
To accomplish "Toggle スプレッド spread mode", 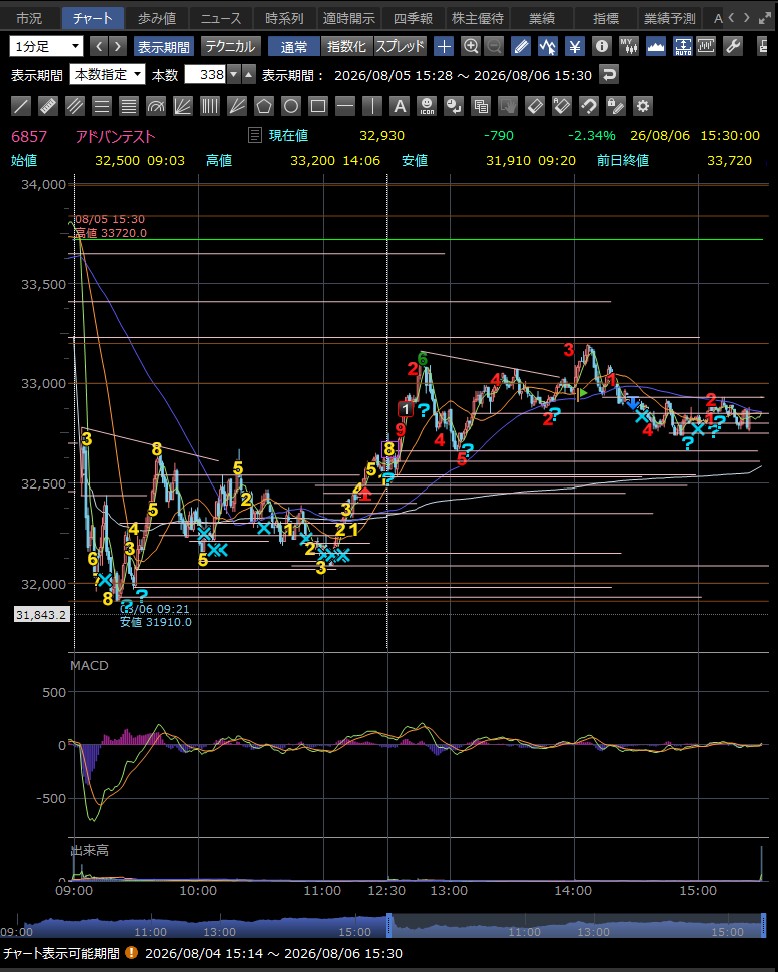I will click(400, 46).
